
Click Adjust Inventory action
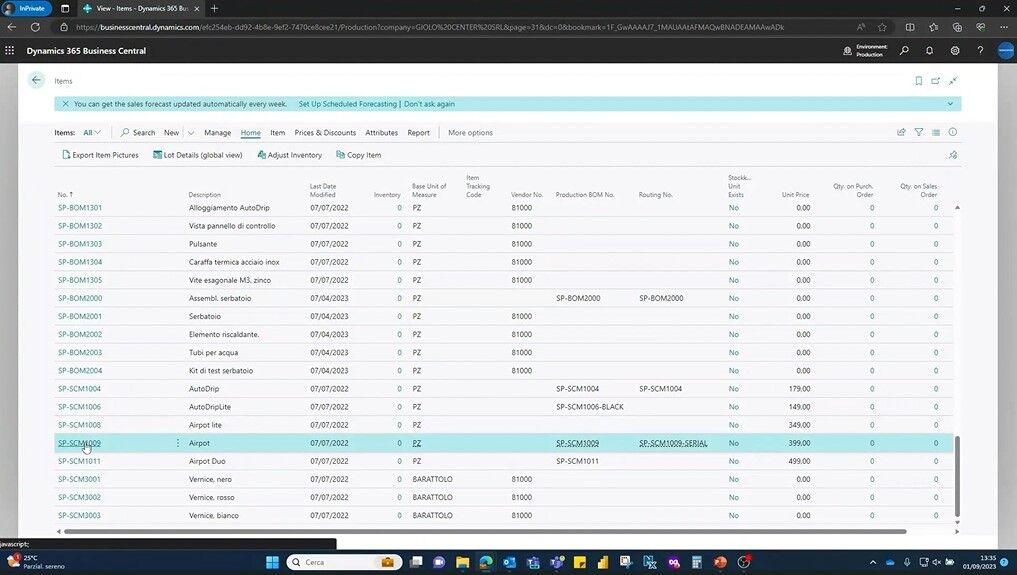pos(289,155)
